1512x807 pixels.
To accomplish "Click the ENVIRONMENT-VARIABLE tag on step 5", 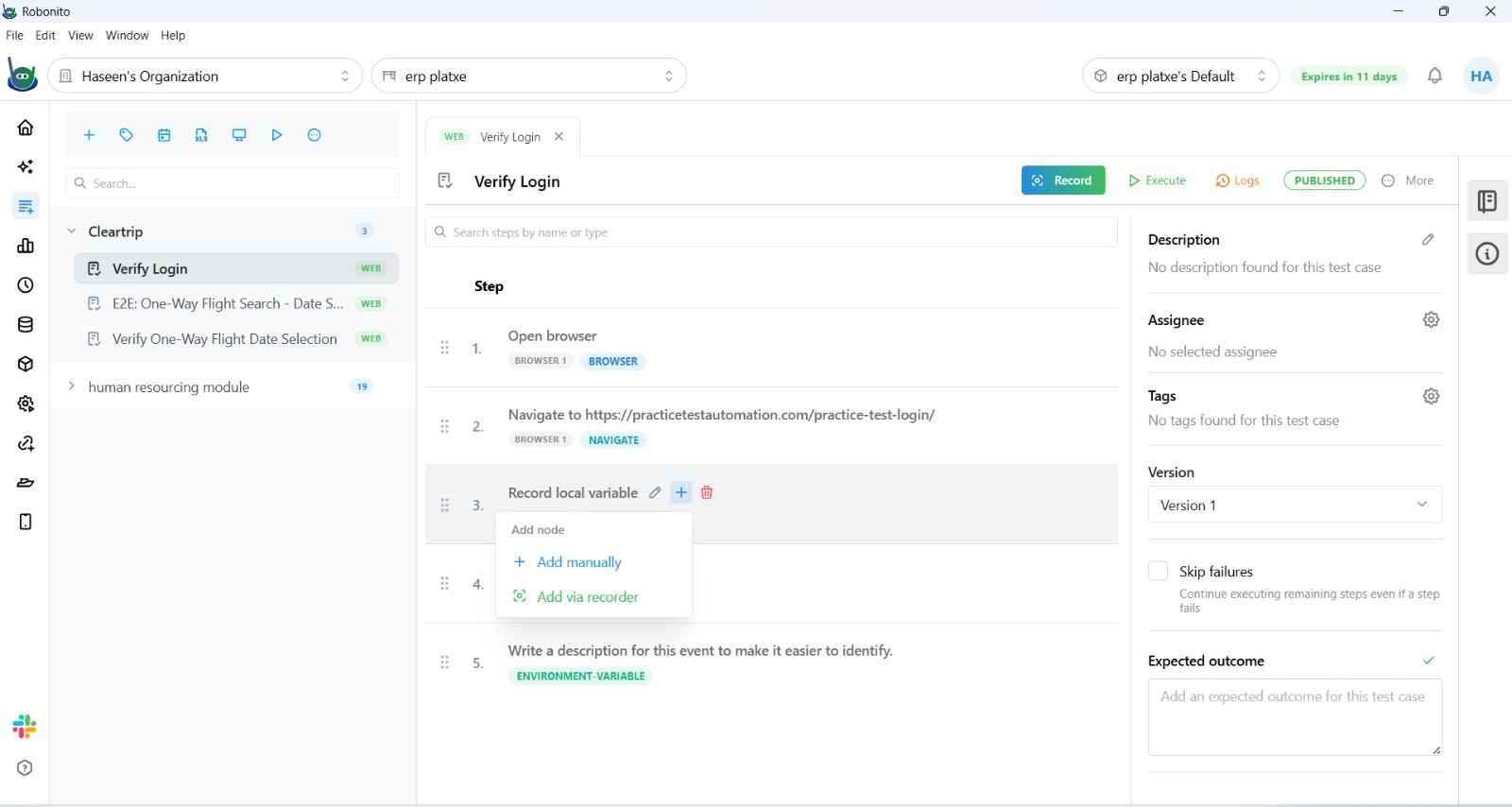I will (580, 677).
